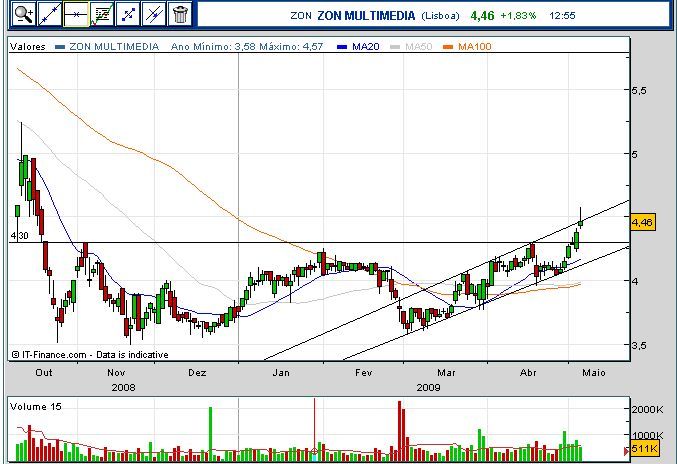Click the (Lisboa) exchange label
Image resolution: width=677 pixels, height=464 pixels.
440,16
